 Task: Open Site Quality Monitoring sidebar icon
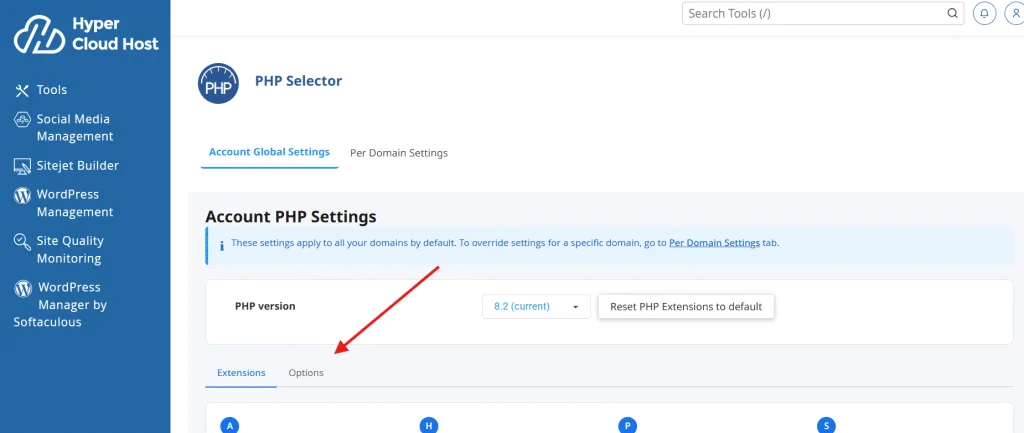pyautogui.click(x=22, y=242)
